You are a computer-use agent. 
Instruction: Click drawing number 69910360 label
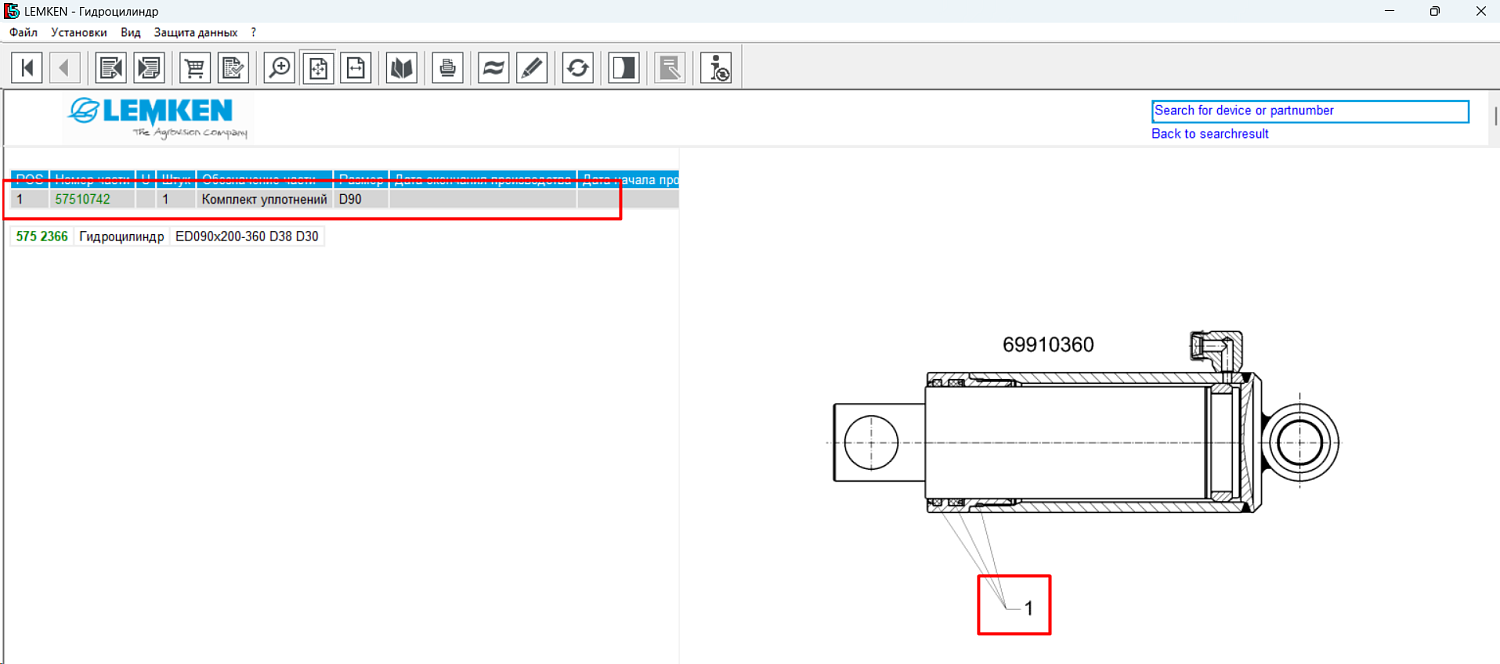click(1048, 345)
